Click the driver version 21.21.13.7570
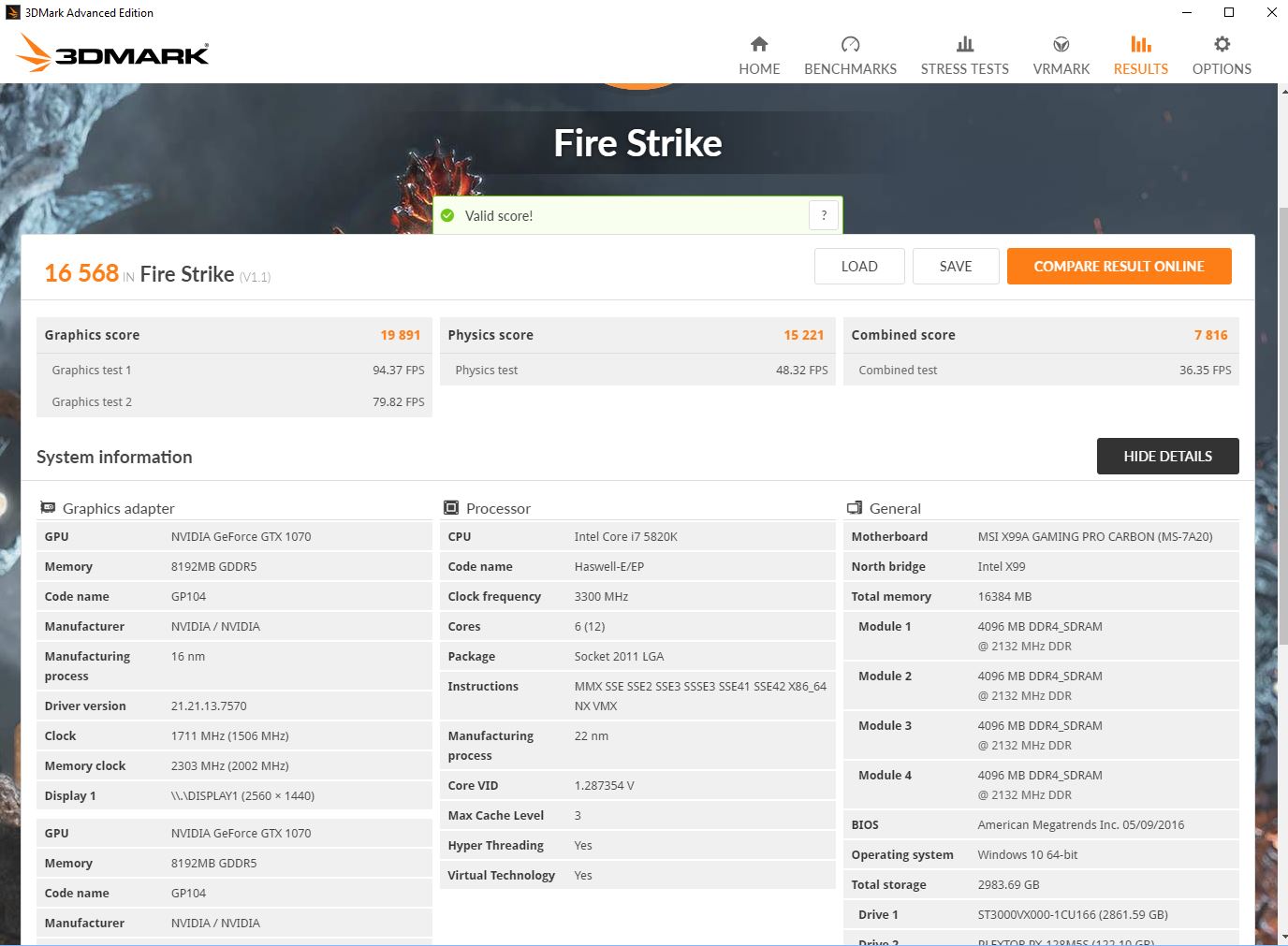 209,706
